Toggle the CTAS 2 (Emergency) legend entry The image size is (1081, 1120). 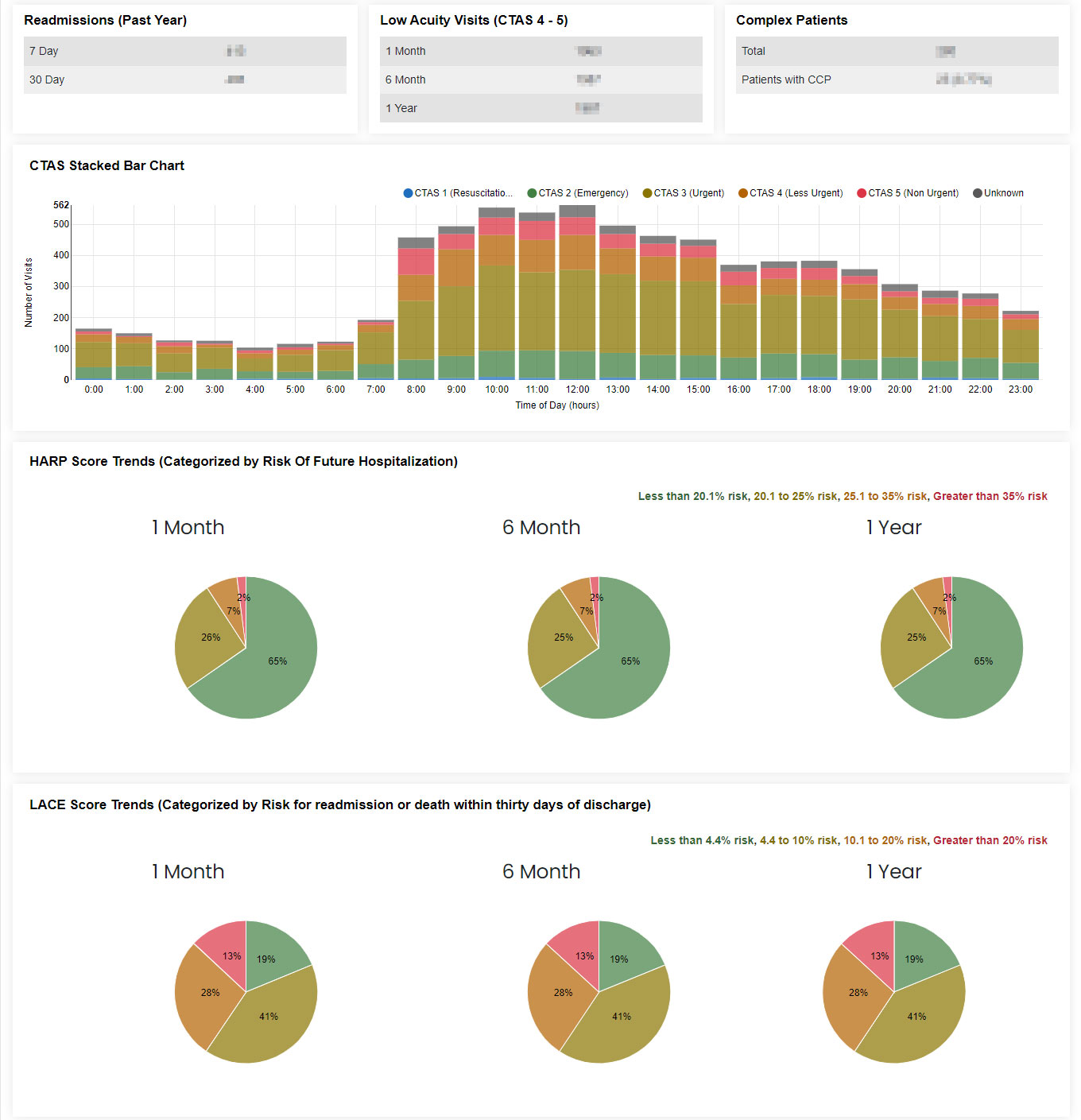click(x=578, y=193)
